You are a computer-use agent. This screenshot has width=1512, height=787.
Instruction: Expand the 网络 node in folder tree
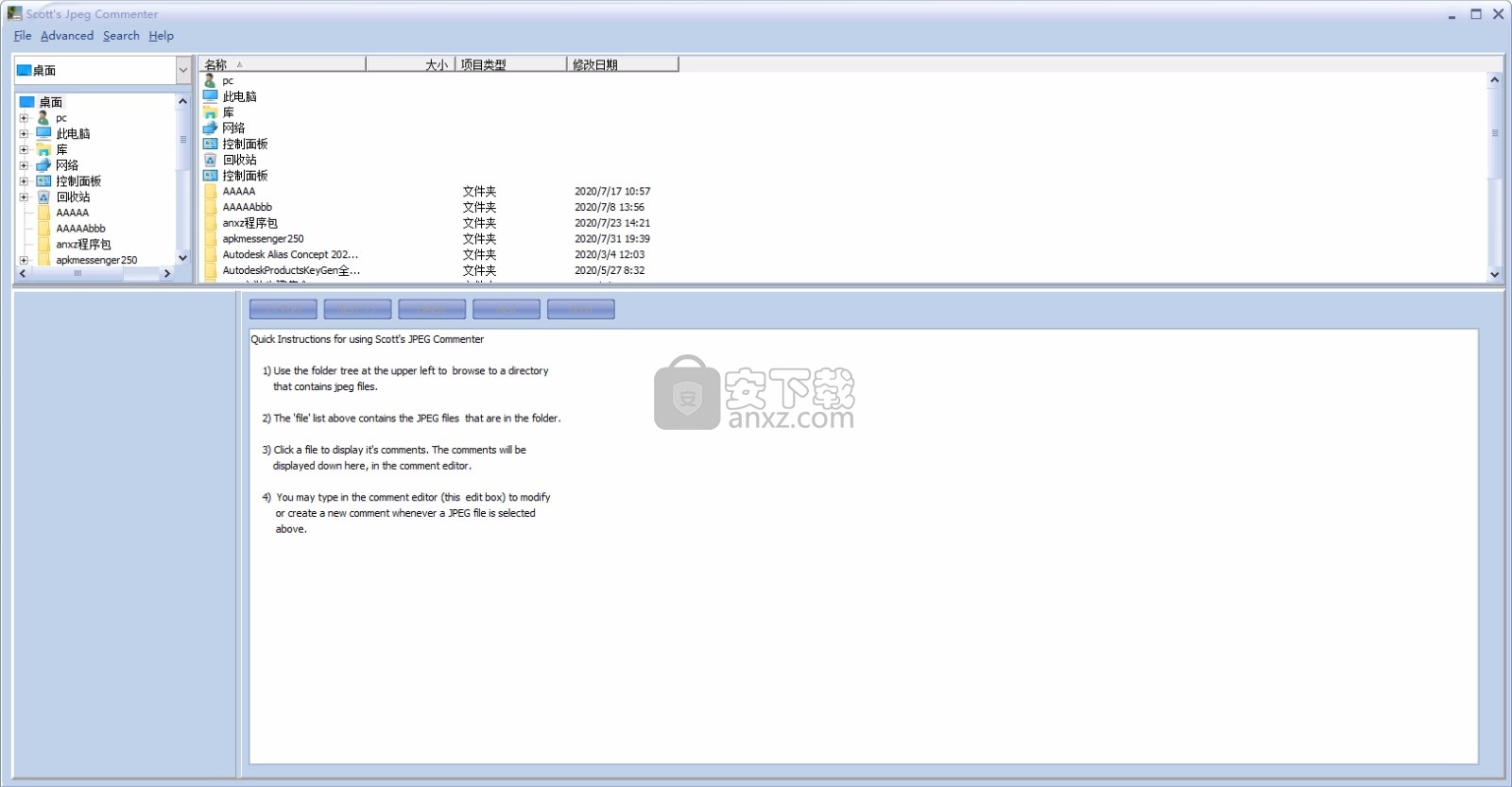tap(24, 165)
